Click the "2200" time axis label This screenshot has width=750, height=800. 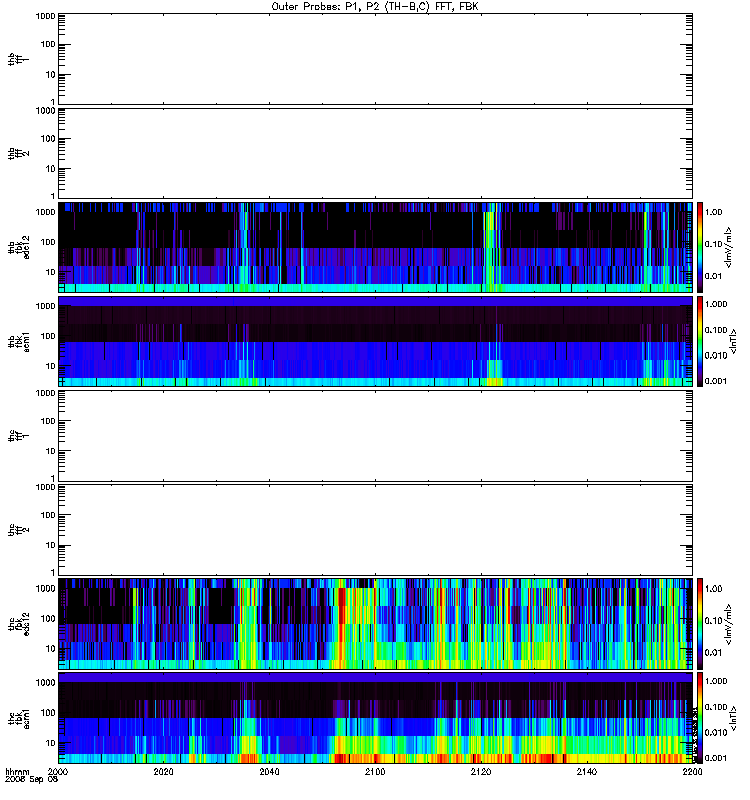692,771
